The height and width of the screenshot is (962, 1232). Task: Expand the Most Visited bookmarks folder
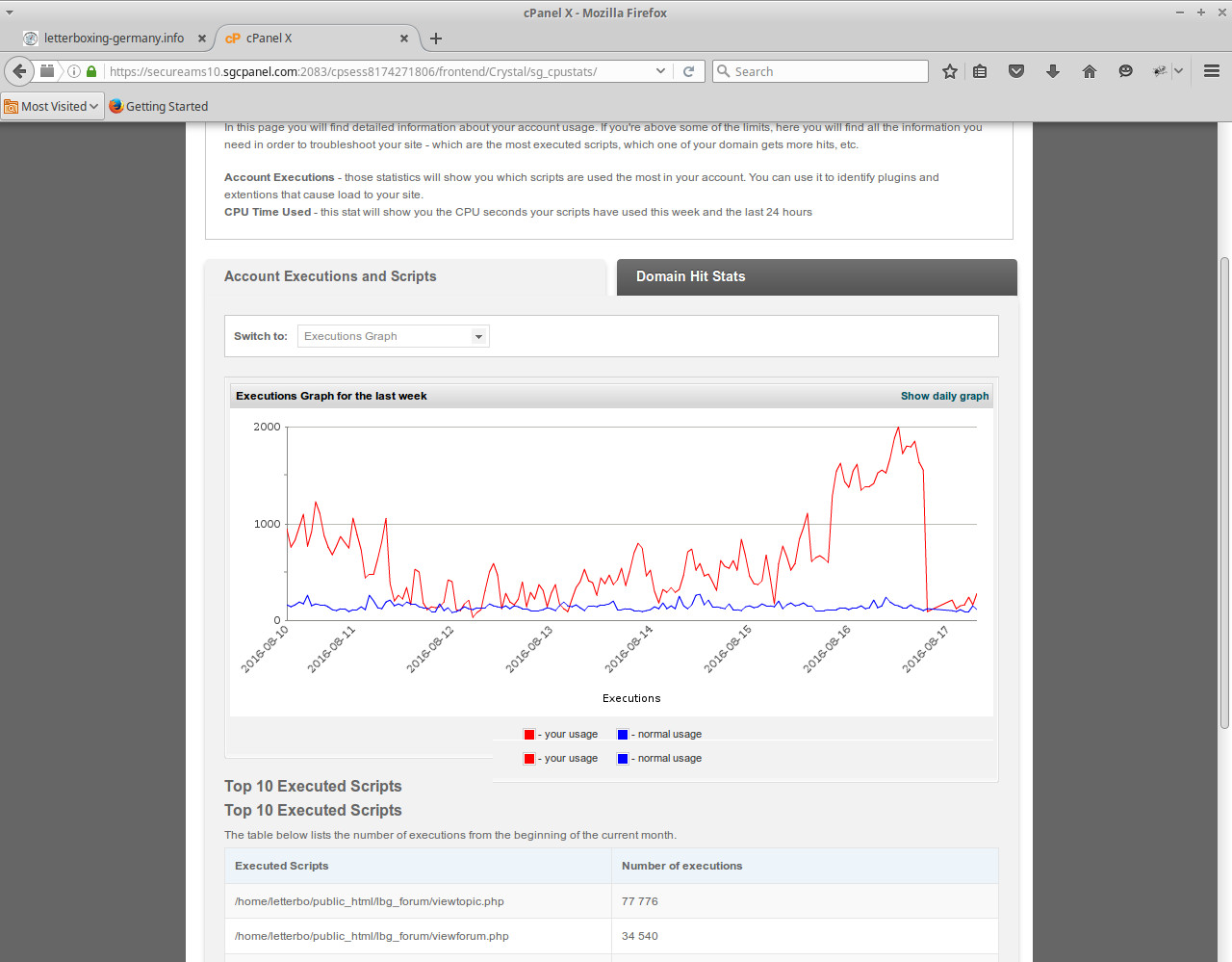click(x=53, y=106)
